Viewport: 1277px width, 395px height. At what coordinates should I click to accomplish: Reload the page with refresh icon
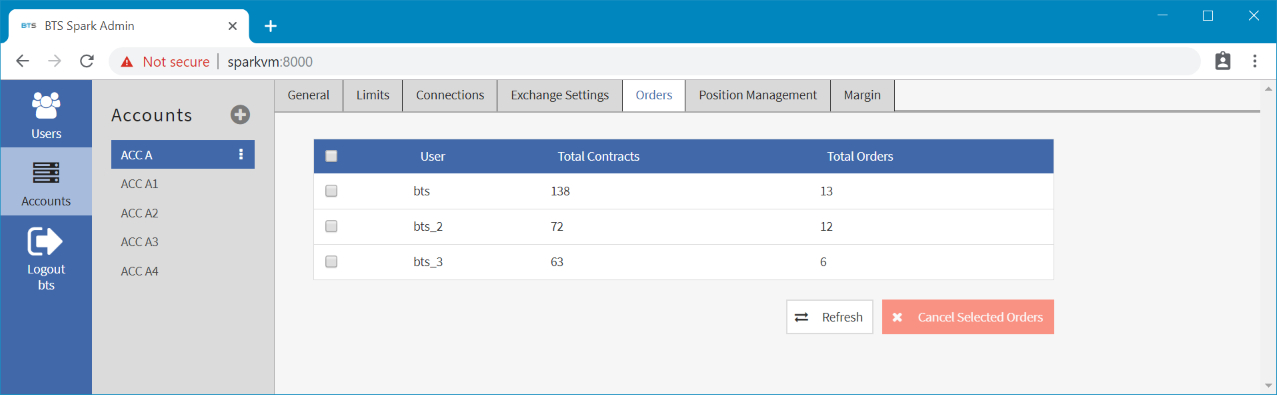(87, 61)
